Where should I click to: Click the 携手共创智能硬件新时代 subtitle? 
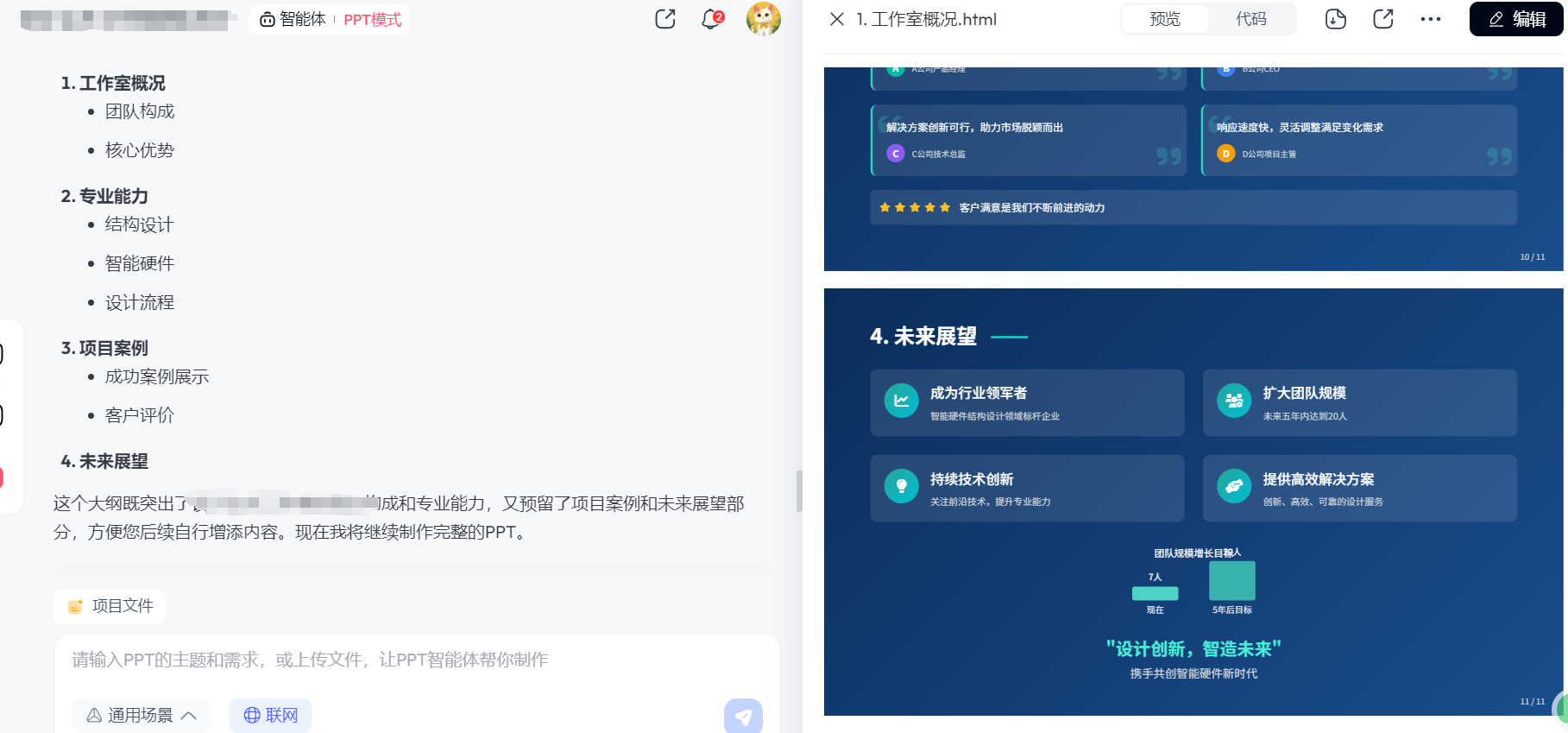(1193, 673)
